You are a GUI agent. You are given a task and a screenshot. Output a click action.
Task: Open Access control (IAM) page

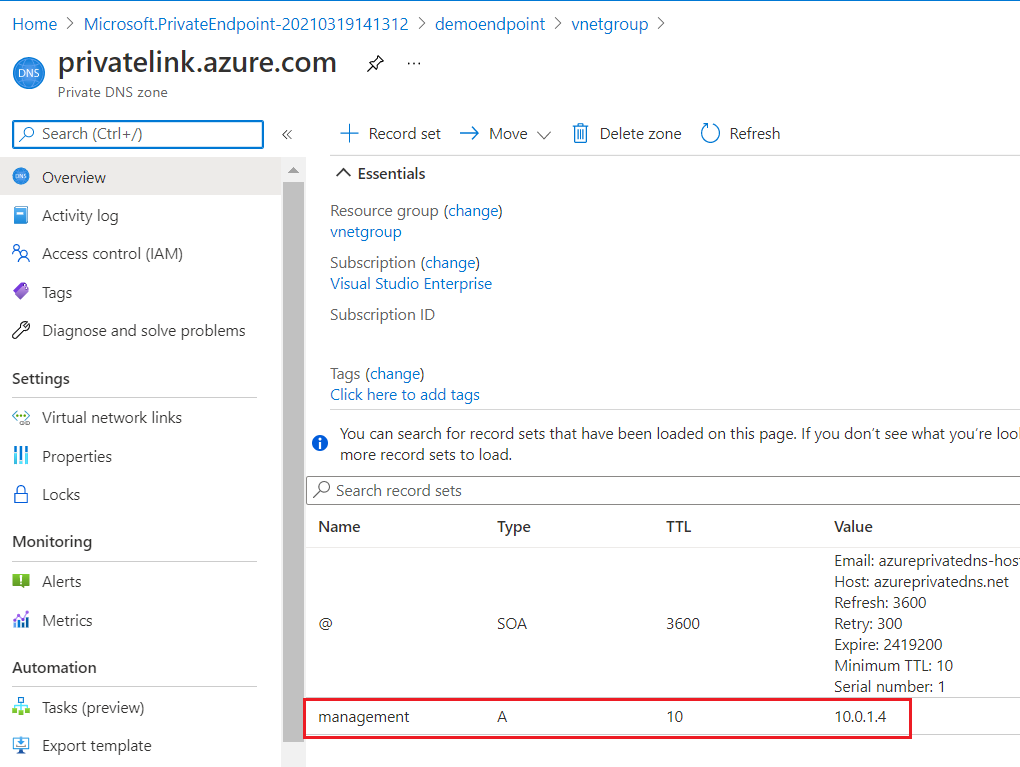click(x=112, y=254)
